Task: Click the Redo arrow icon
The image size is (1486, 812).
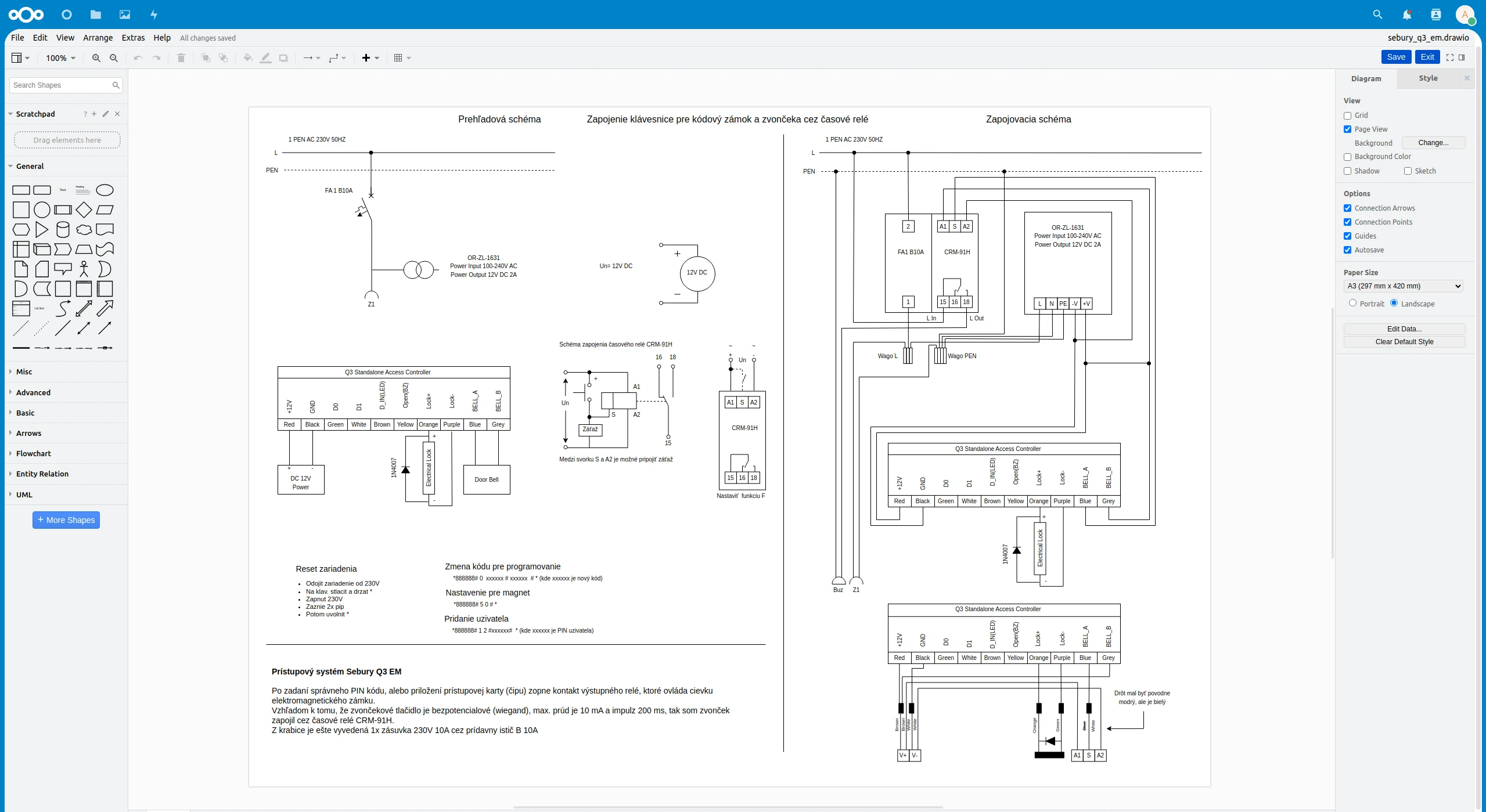Action: 156,58
